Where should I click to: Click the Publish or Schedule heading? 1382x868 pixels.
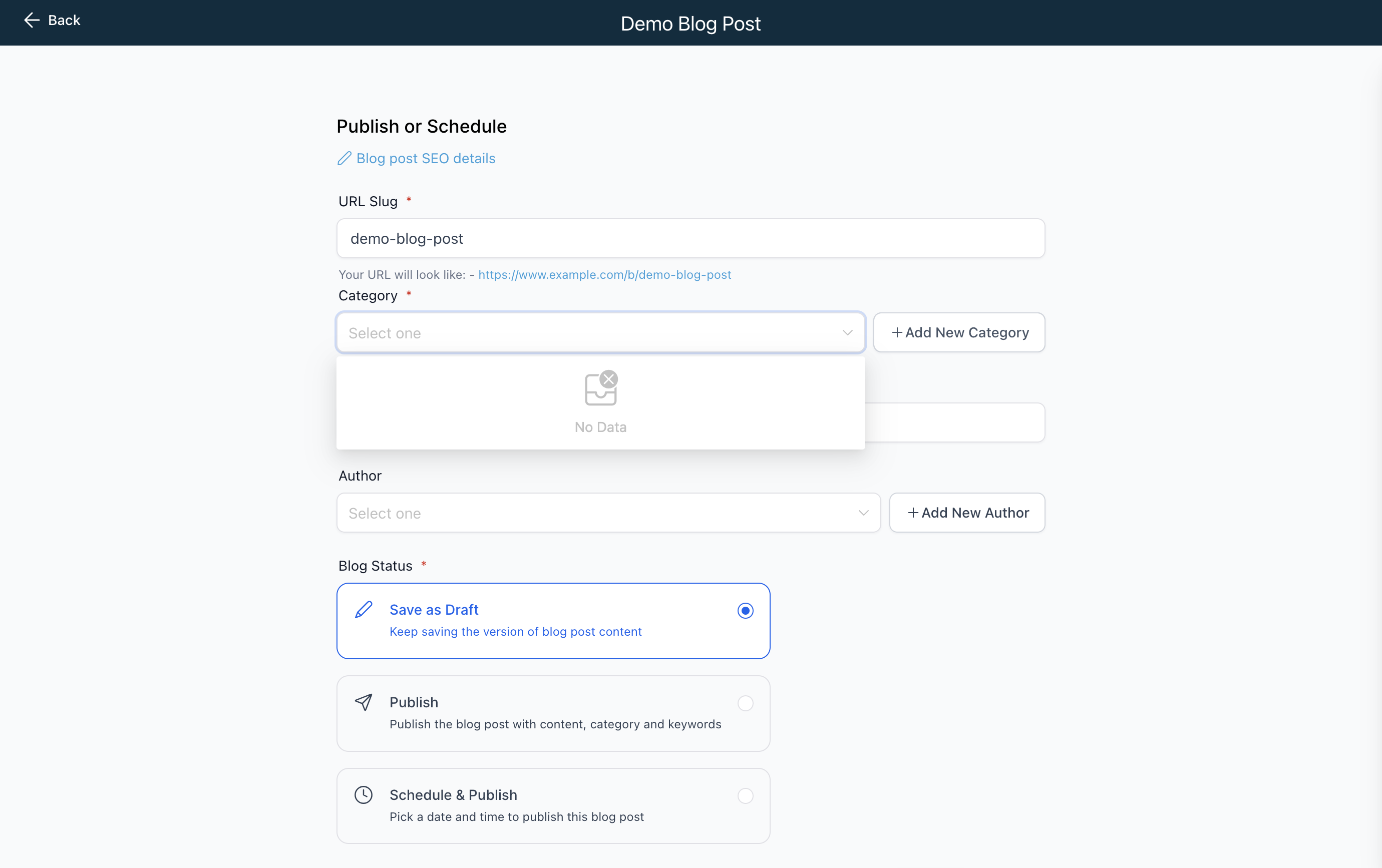pos(422,126)
